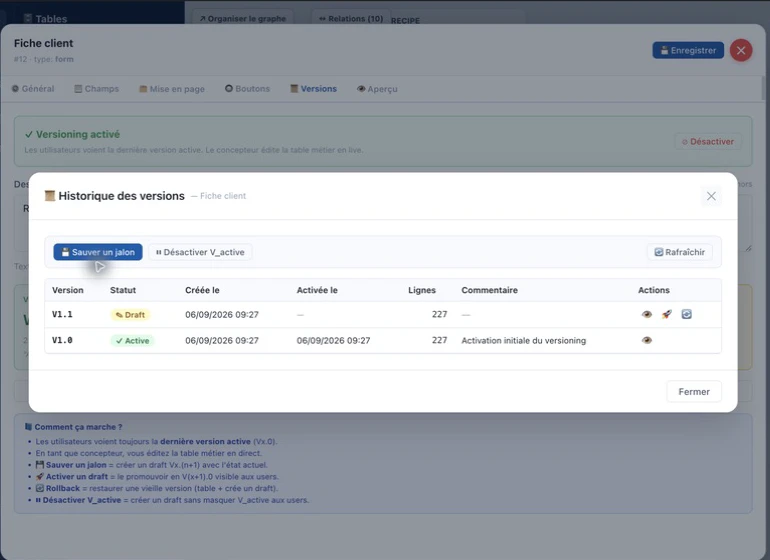Click the Désactiver versioning button
770x560 pixels.
tap(708, 141)
